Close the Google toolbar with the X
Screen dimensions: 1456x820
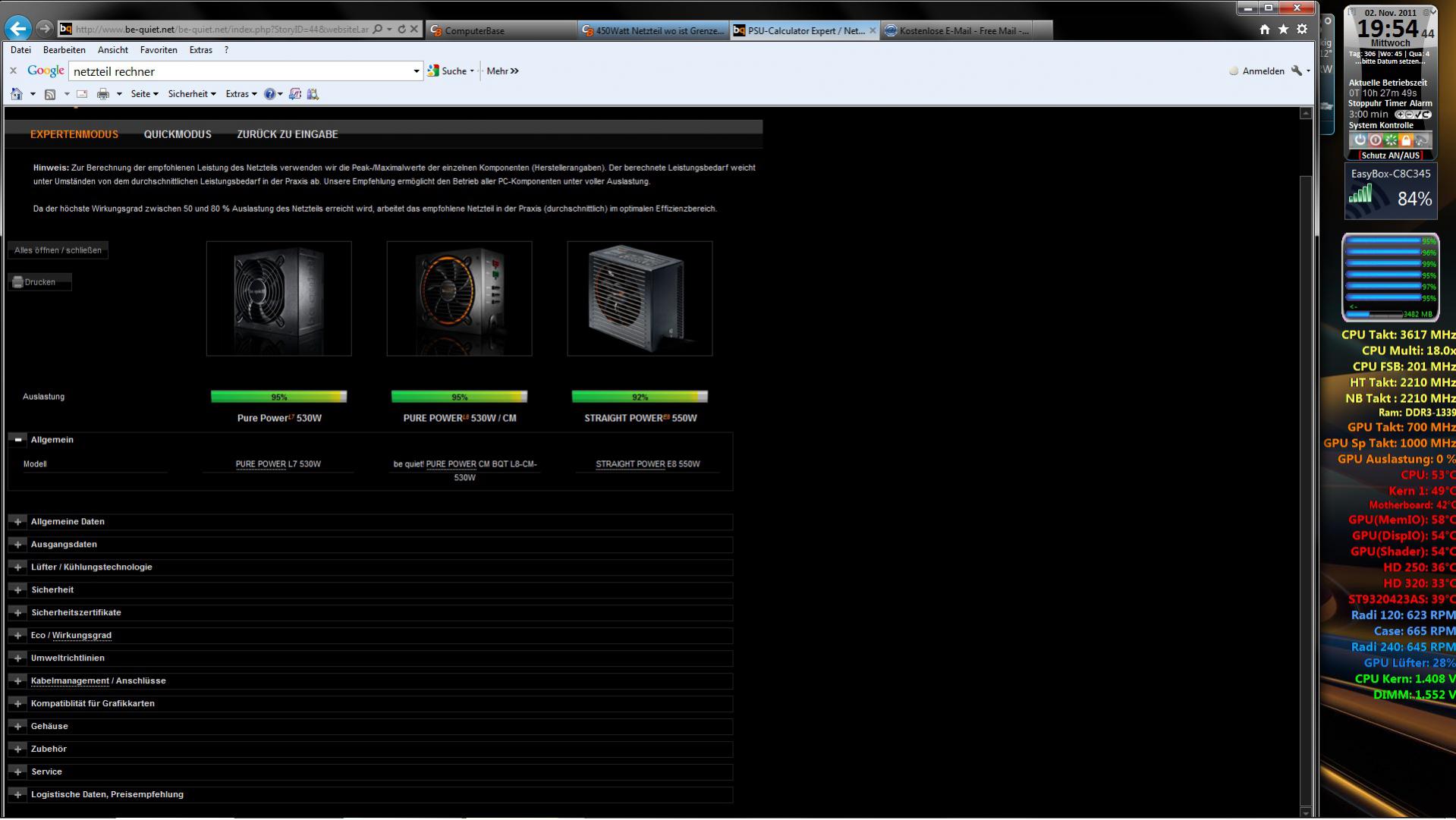pos(13,71)
